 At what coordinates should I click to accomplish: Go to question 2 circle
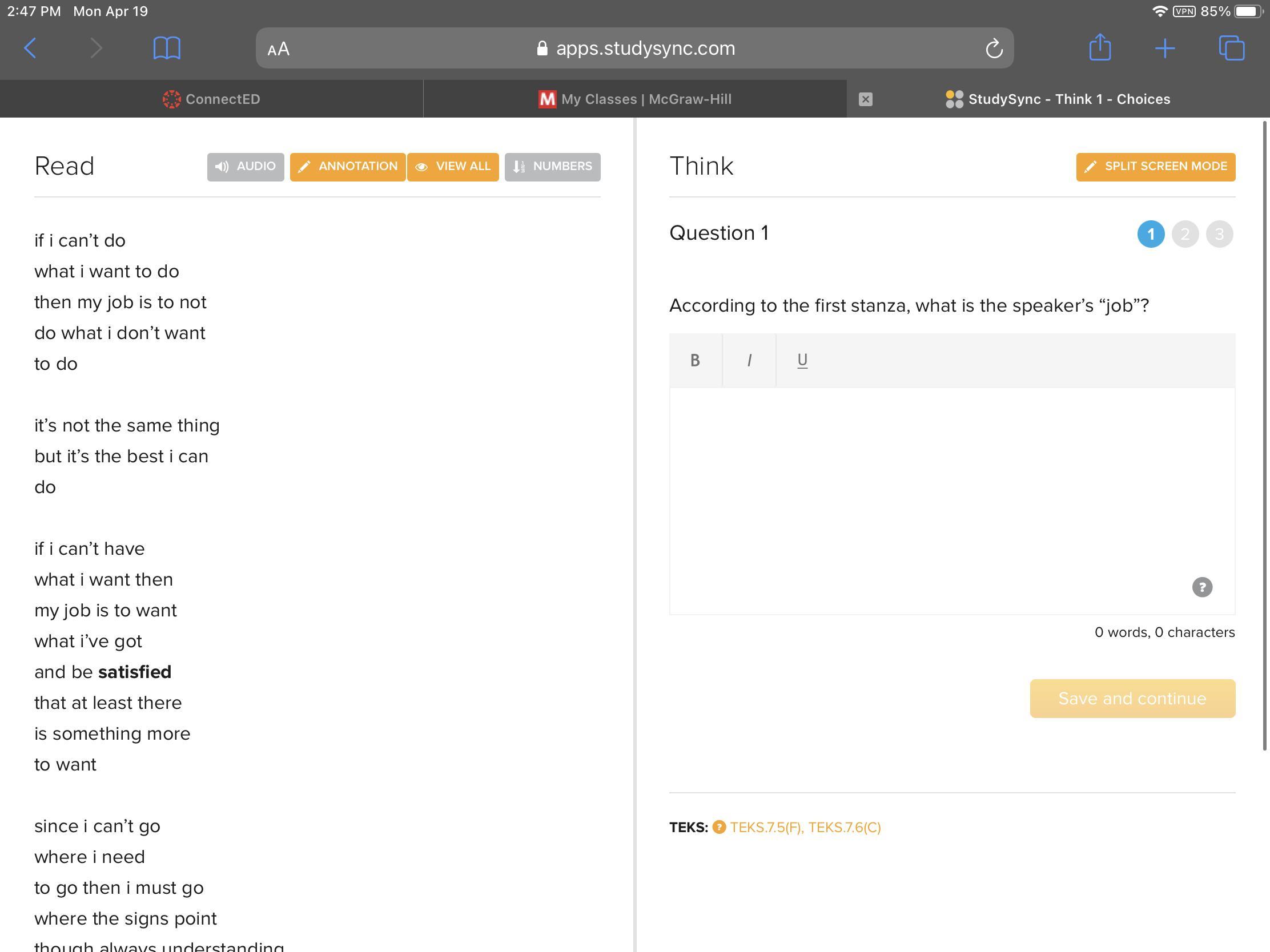(x=1185, y=234)
